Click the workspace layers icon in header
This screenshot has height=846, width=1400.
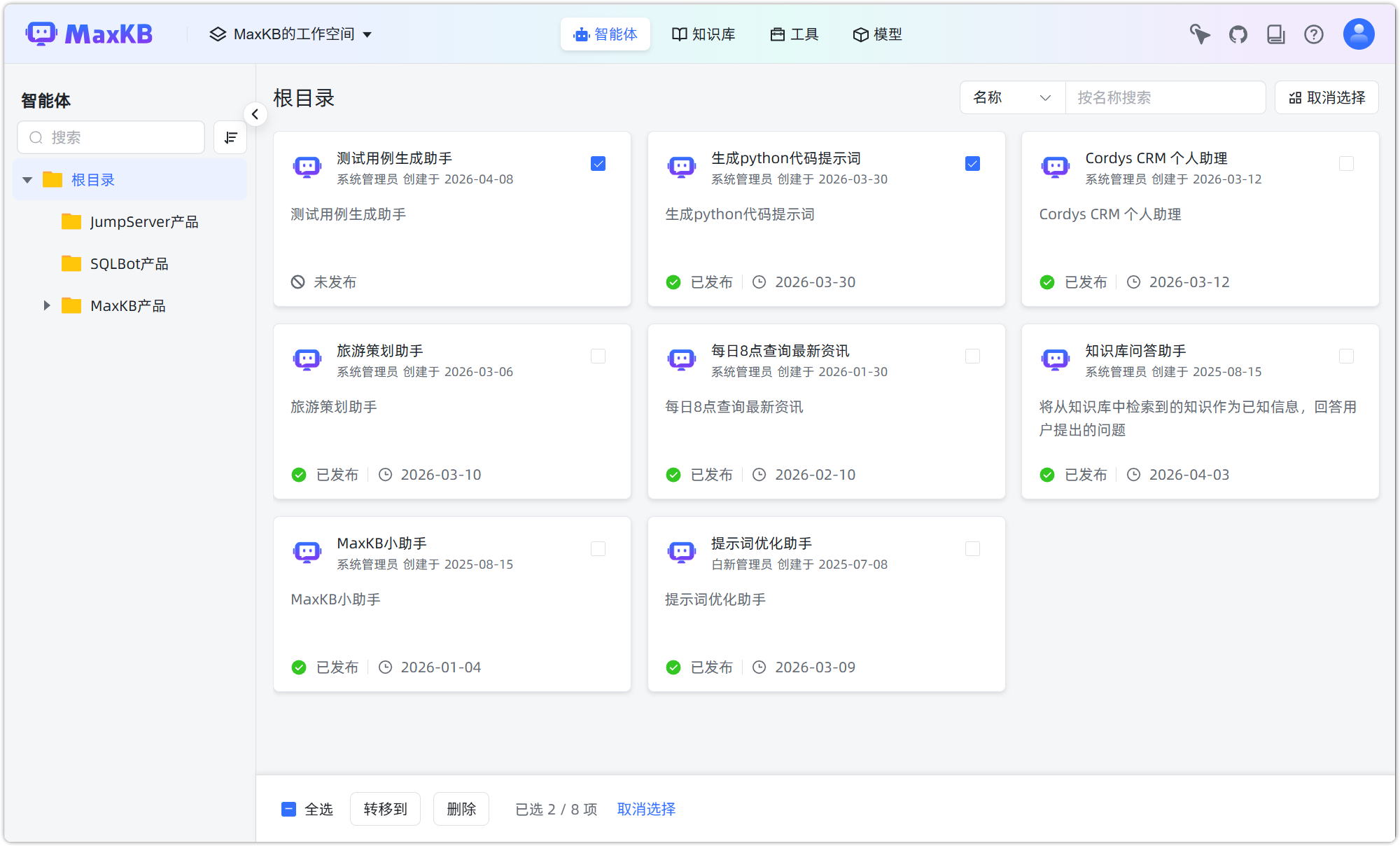tap(218, 34)
